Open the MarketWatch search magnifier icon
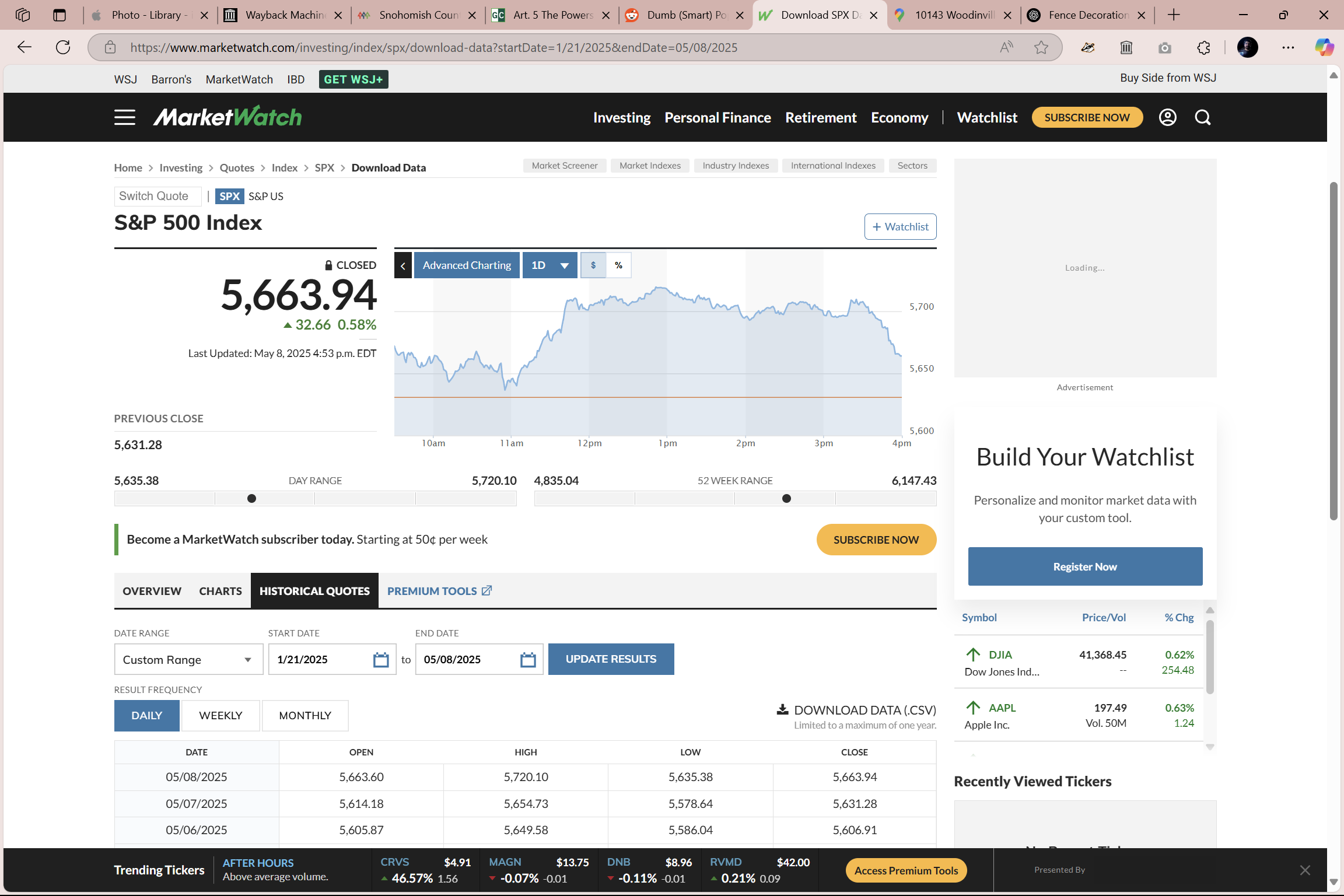The image size is (1344, 896). coord(1202,117)
